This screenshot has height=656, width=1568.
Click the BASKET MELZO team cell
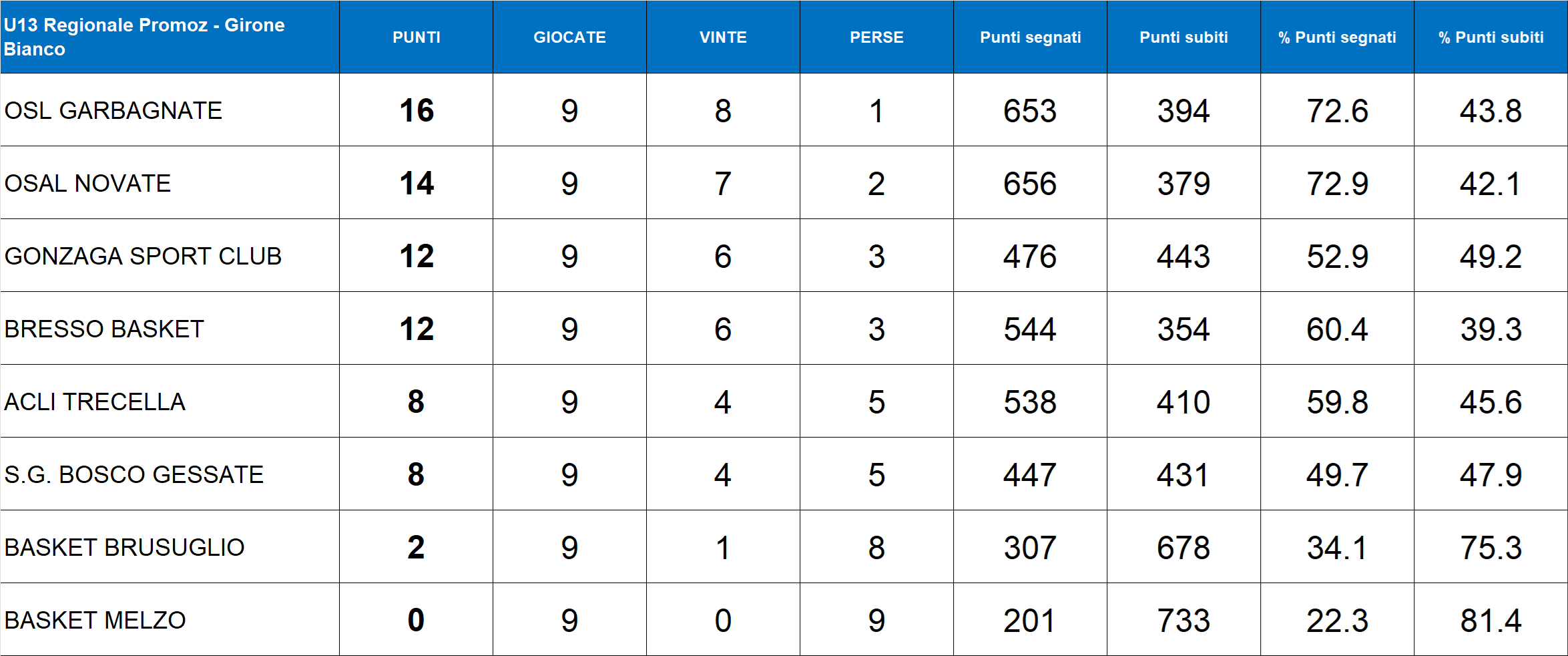[x=95, y=620]
